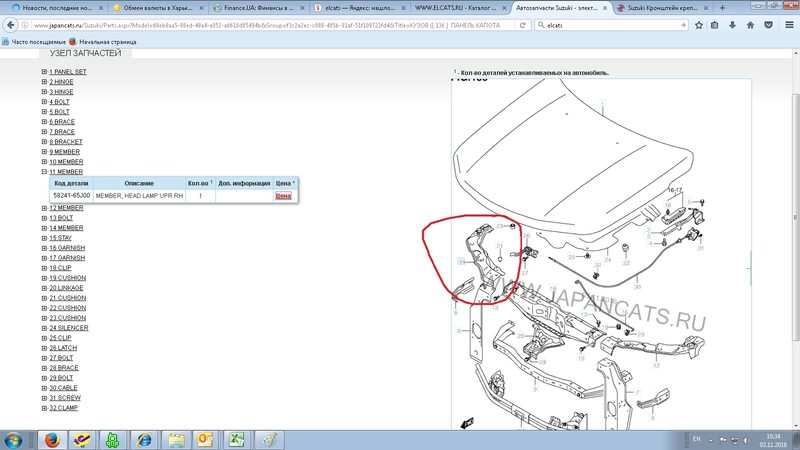Go to the home page icon
Screen dimensions: 800x450
pyautogui.click(x=750, y=25)
